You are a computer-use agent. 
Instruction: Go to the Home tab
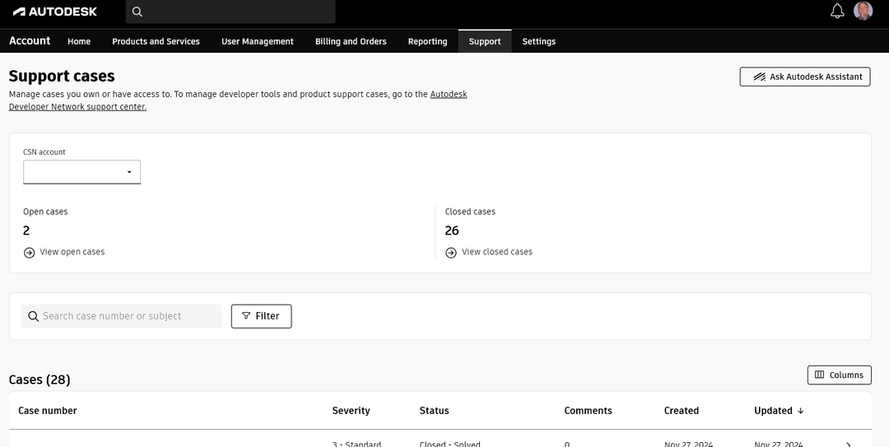(79, 41)
